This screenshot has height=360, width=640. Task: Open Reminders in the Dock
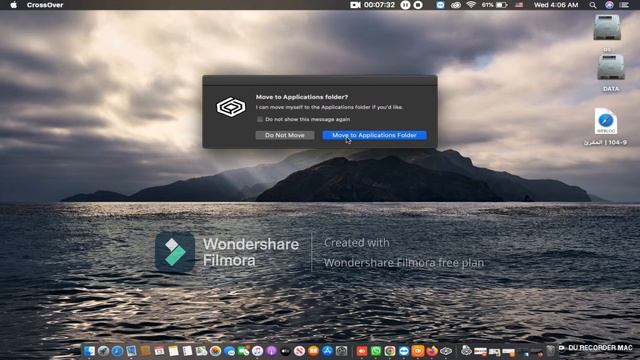pyautogui.click(x=187, y=351)
